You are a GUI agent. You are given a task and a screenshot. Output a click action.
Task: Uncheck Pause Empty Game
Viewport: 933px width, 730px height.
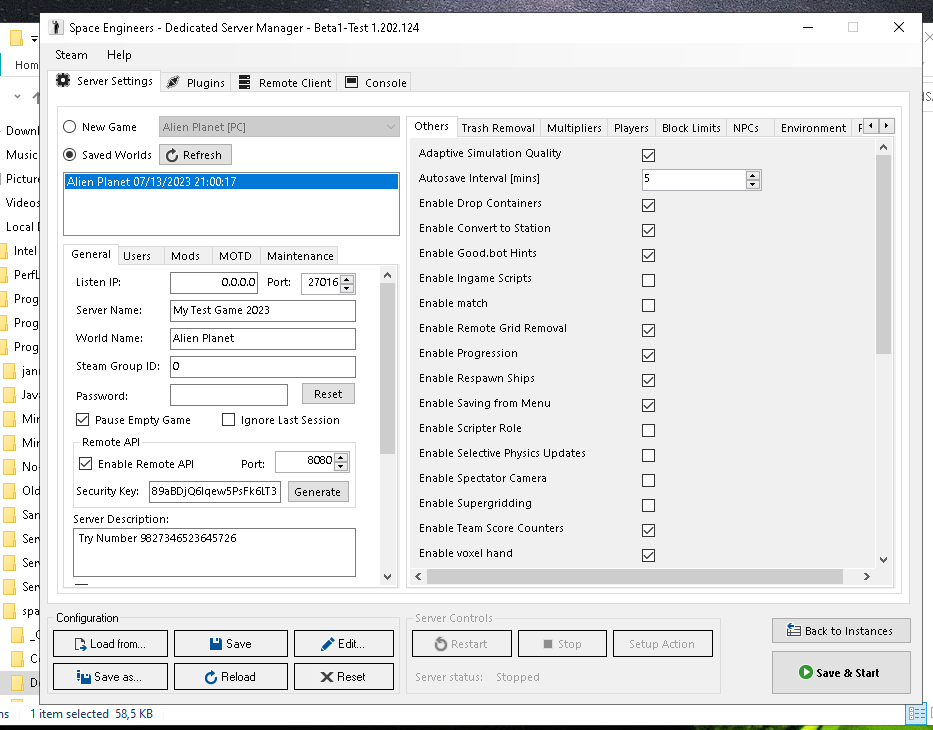click(x=83, y=420)
